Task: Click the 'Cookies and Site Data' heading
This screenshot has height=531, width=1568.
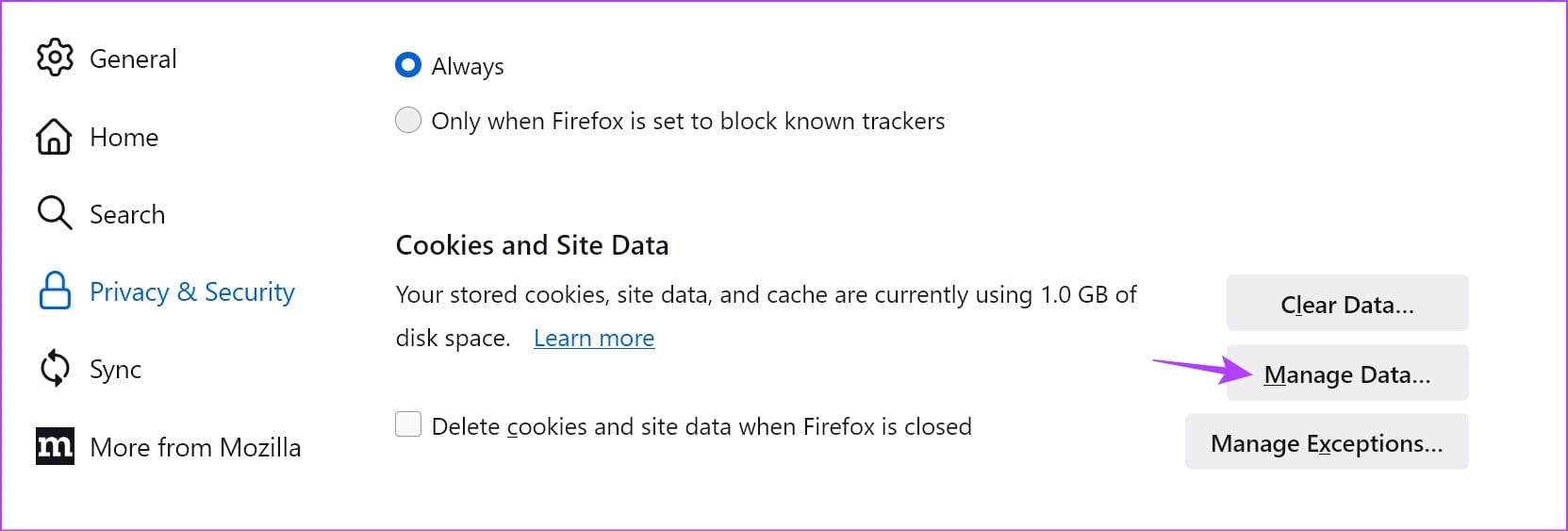Action: point(532,245)
